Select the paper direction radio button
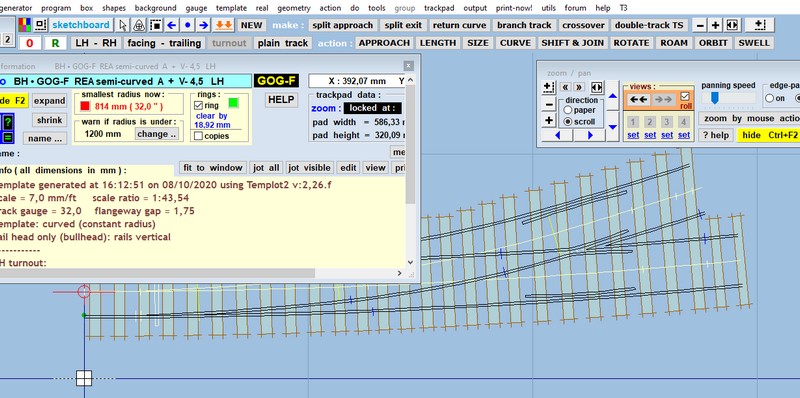Image resolution: width=800 pixels, height=398 pixels. (567, 110)
